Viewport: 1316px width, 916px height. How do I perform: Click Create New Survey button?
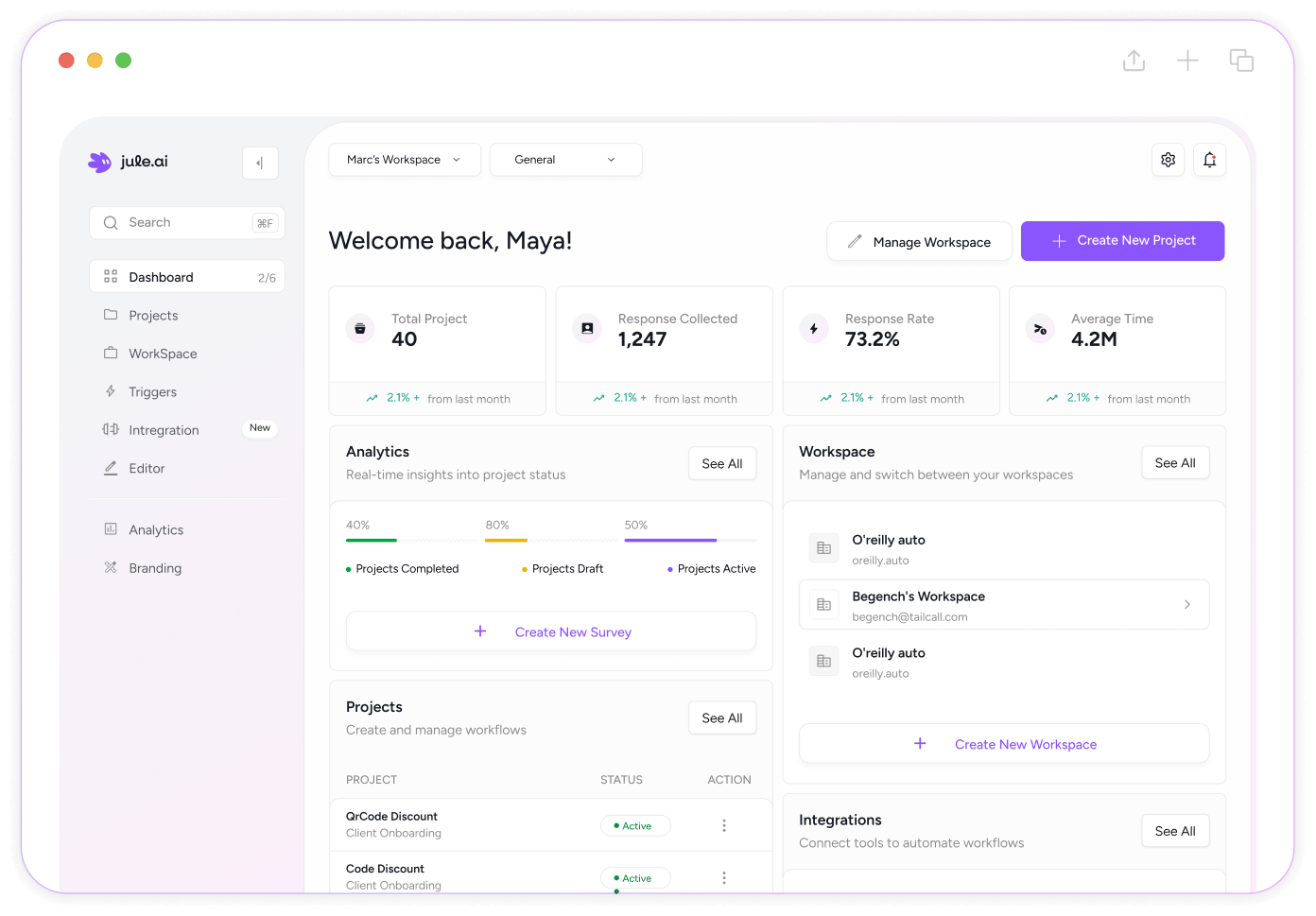pyautogui.click(x=551, y=631)
